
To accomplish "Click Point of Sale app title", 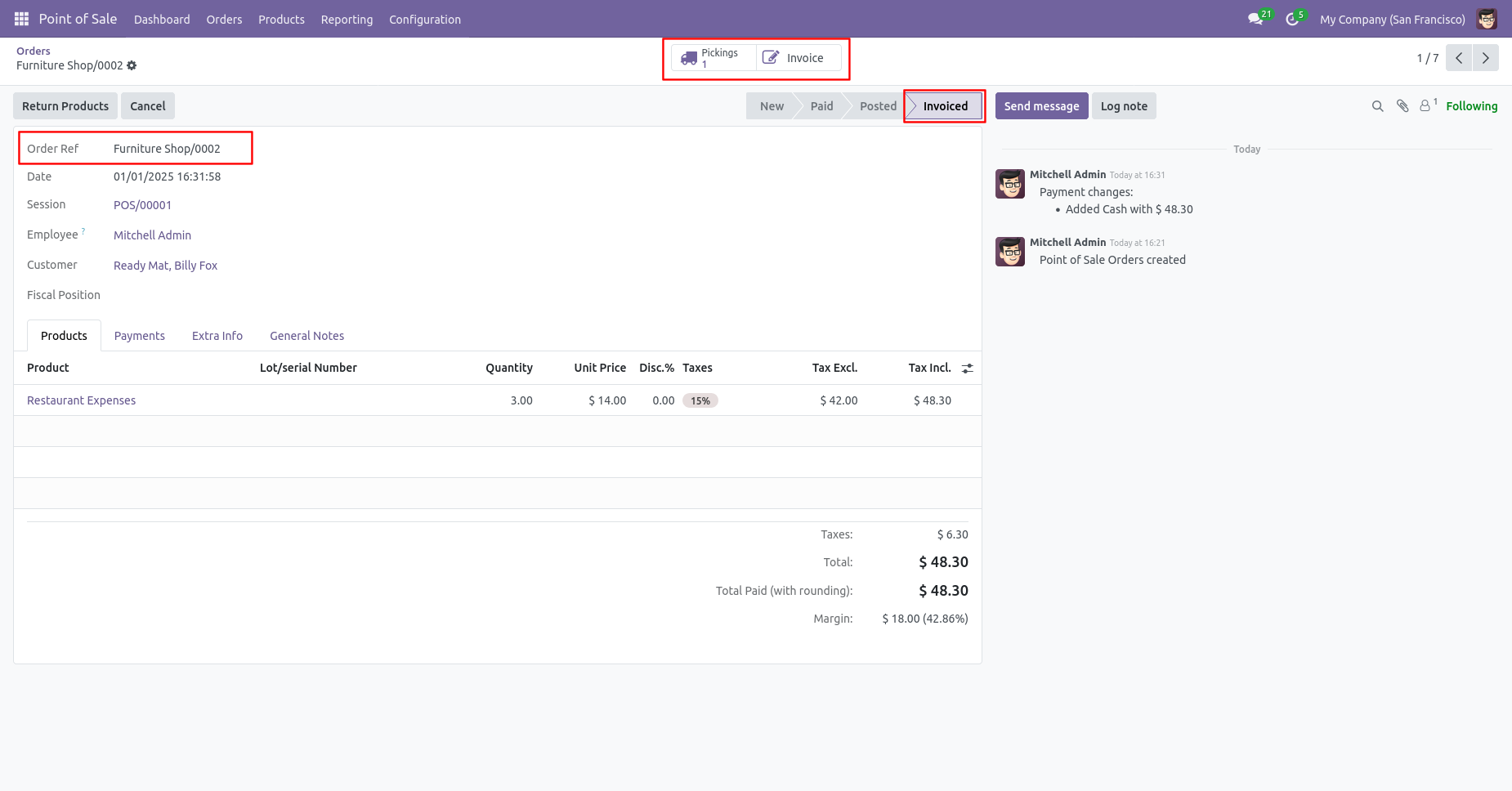I will point(78,19).
